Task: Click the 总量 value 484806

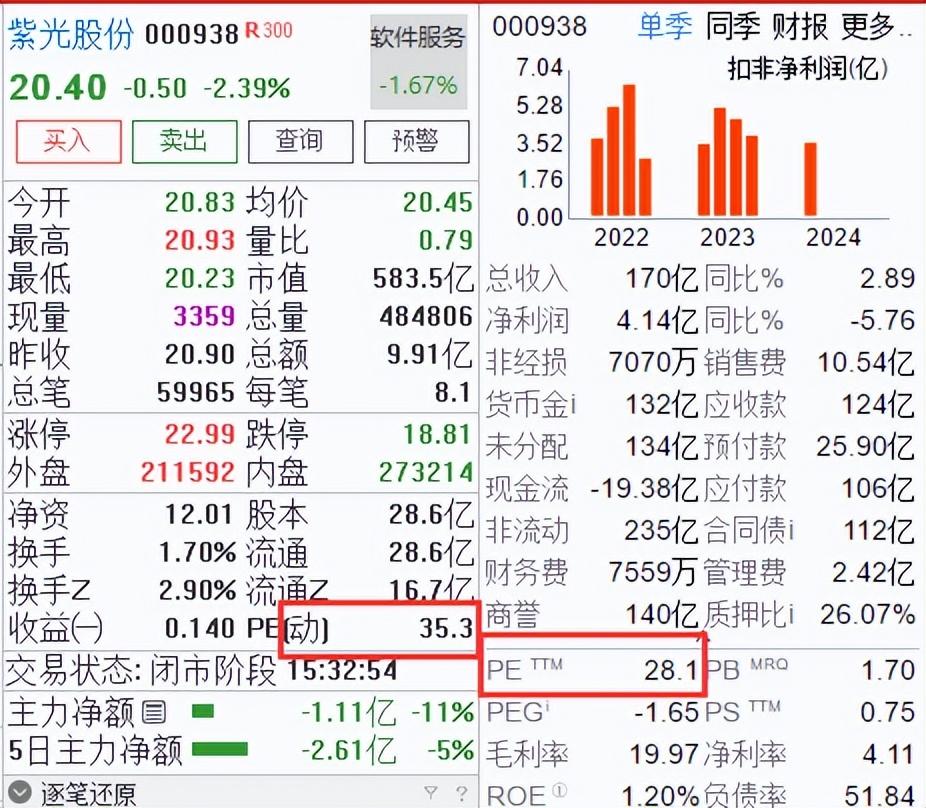Action: [426, 317]
